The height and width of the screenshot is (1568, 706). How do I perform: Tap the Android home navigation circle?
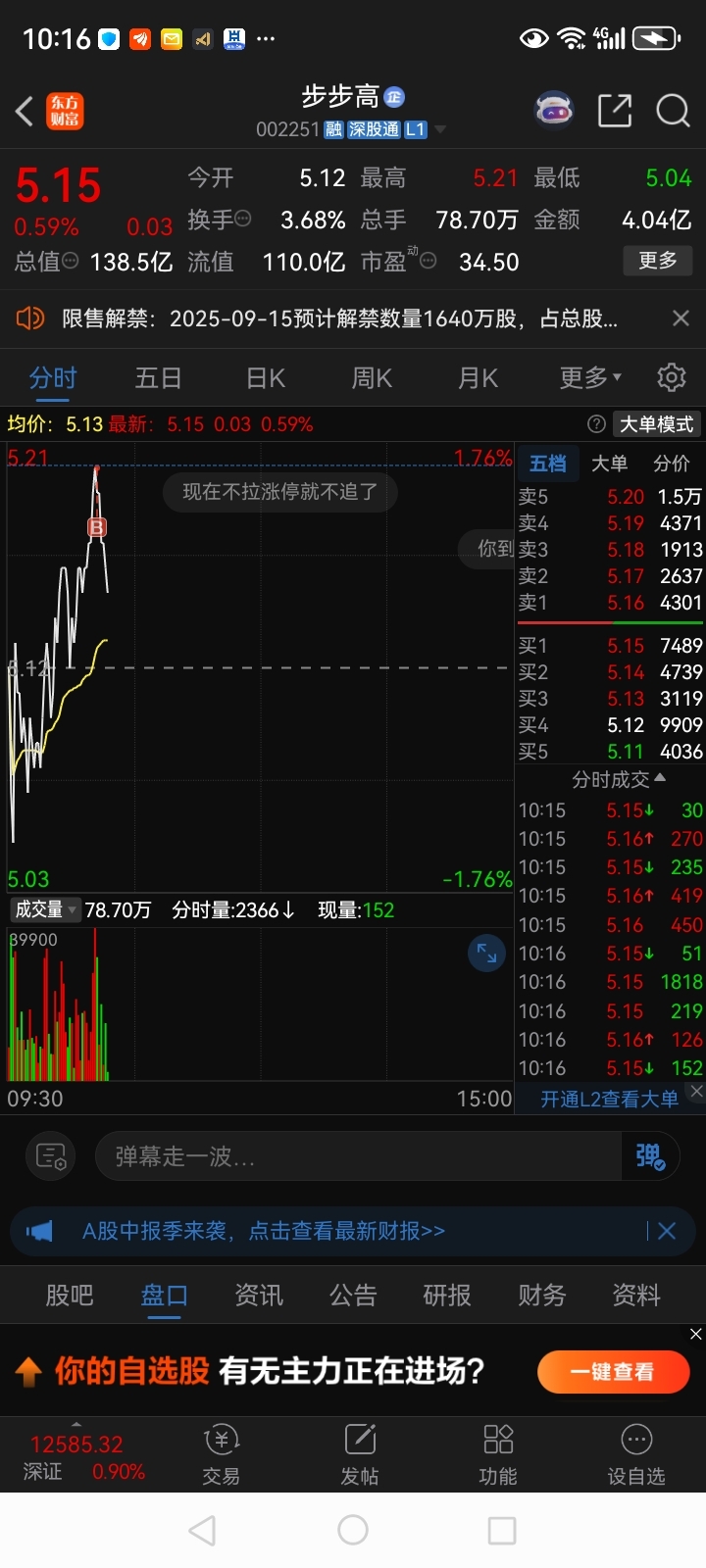click(353, 1530)
